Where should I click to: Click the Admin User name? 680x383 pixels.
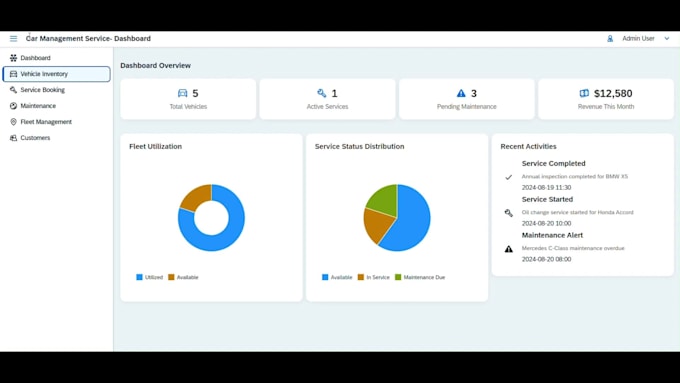click(x=638, y=39)
